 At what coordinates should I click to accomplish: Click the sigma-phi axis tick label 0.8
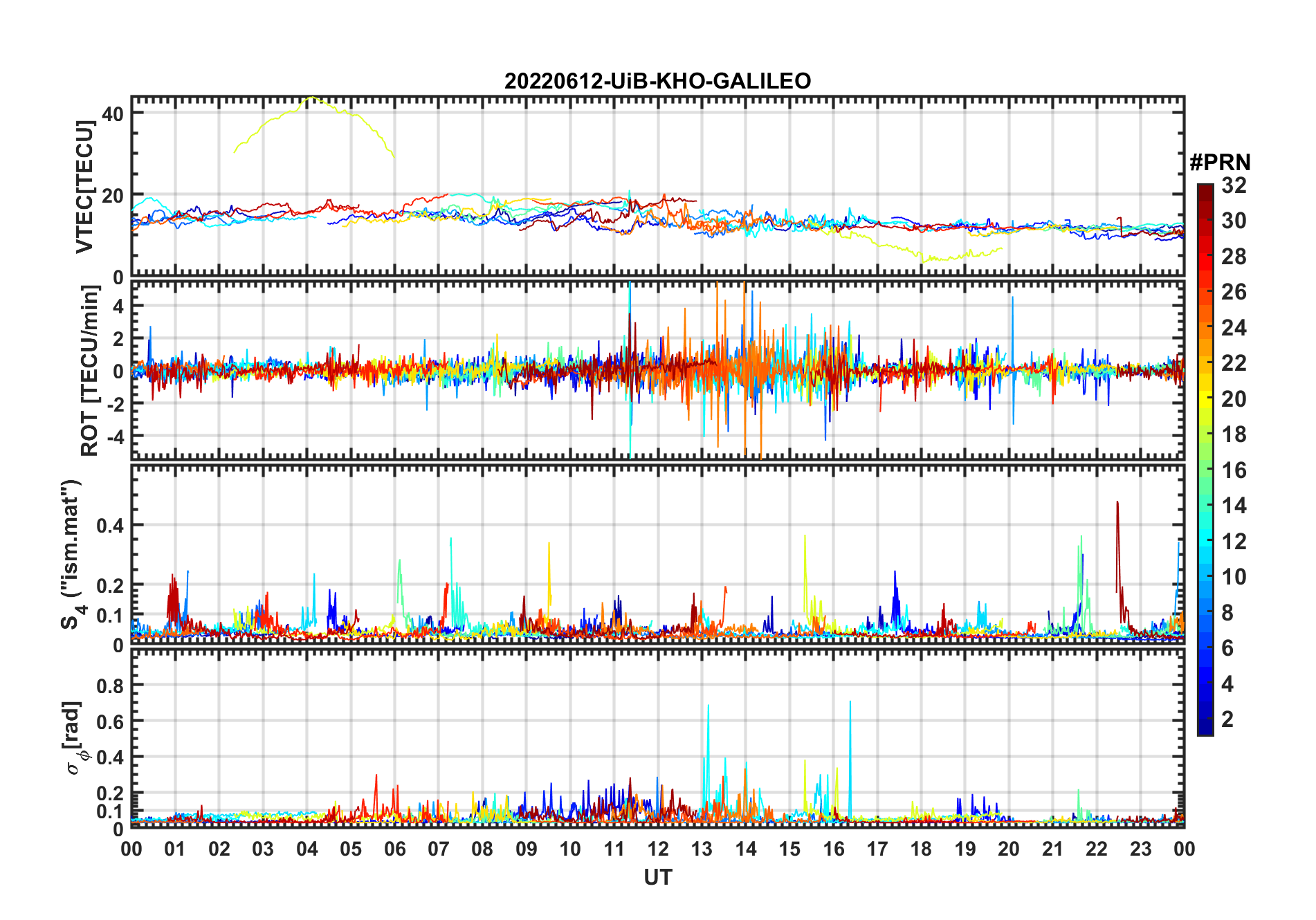[110, 686]
